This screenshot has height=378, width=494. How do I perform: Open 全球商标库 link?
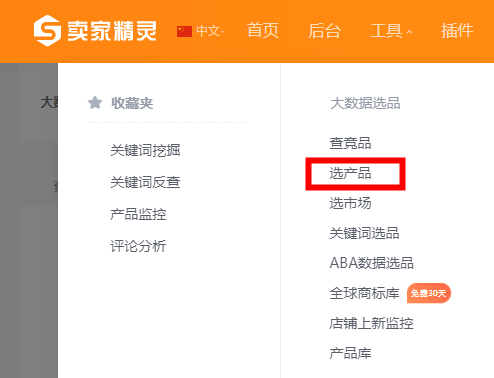tap(364, 293)
